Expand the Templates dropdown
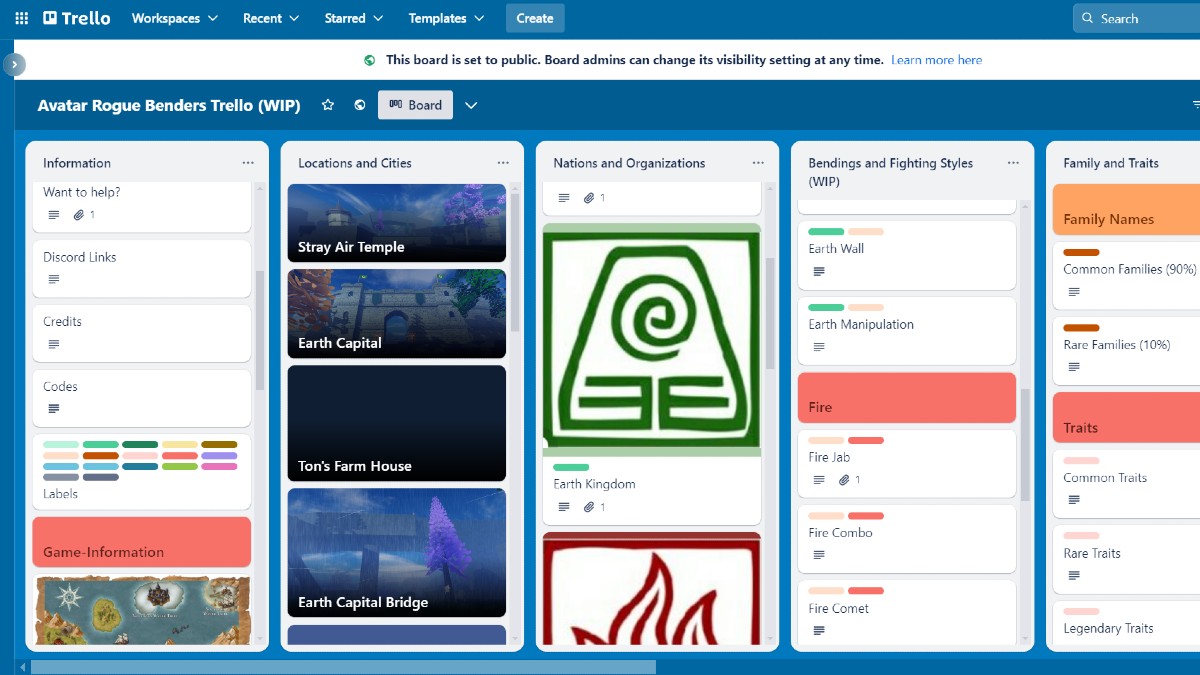This screenshot has height=675, width=1200. (445, 17)
